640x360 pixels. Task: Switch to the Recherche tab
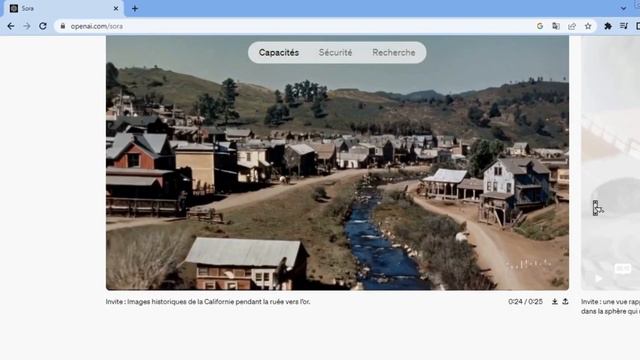(x=393, y=53)
